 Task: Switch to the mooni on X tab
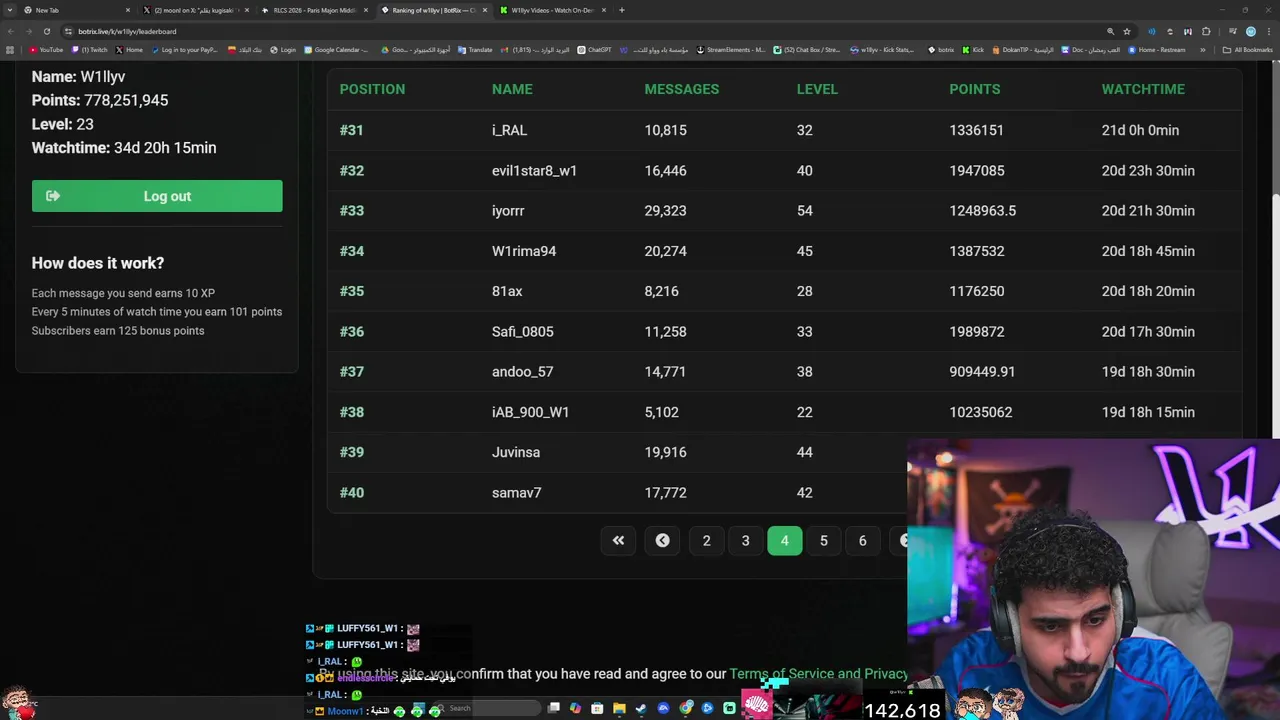point(195,10)
